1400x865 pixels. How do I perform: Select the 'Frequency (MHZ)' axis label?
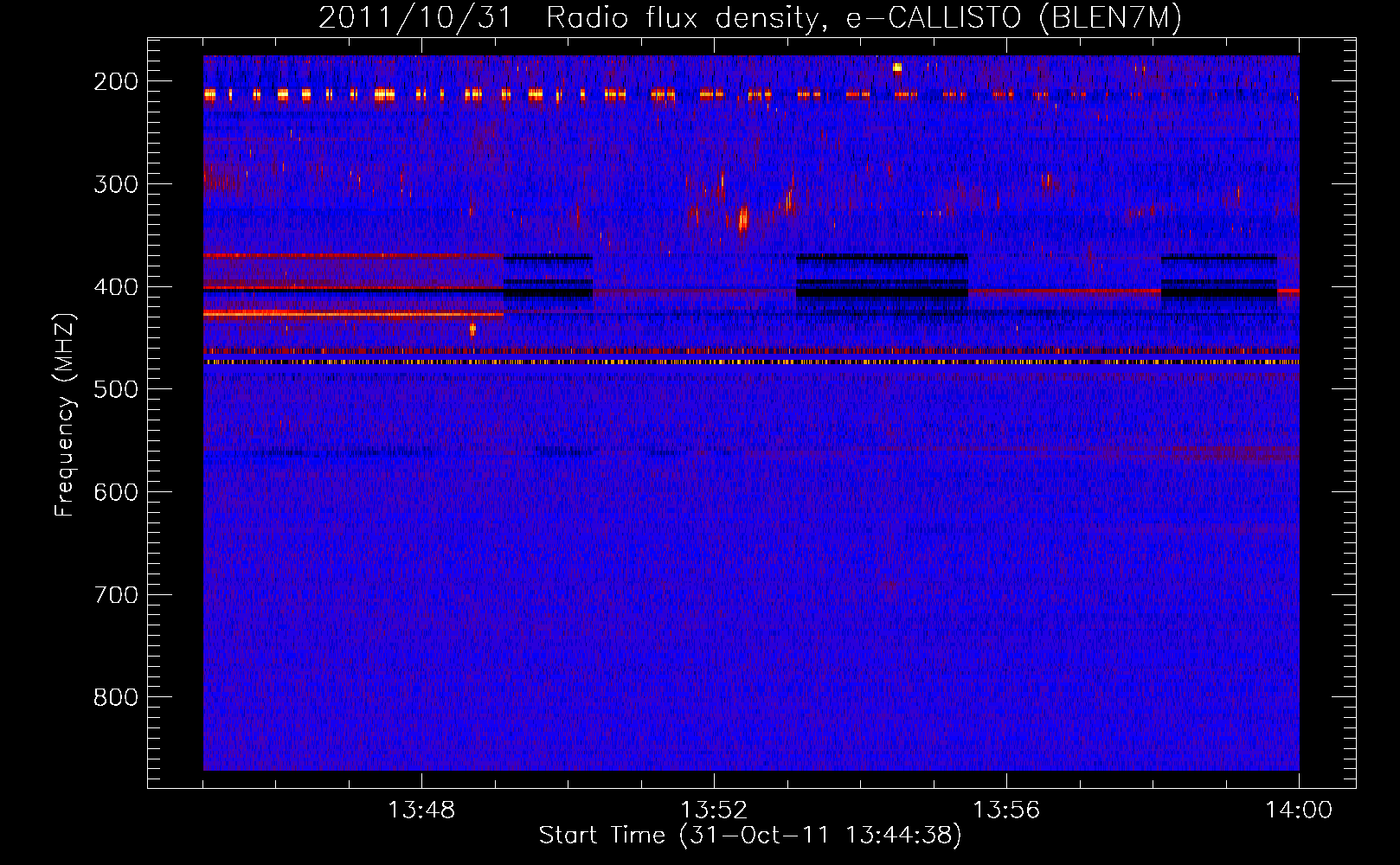point(65,414)
